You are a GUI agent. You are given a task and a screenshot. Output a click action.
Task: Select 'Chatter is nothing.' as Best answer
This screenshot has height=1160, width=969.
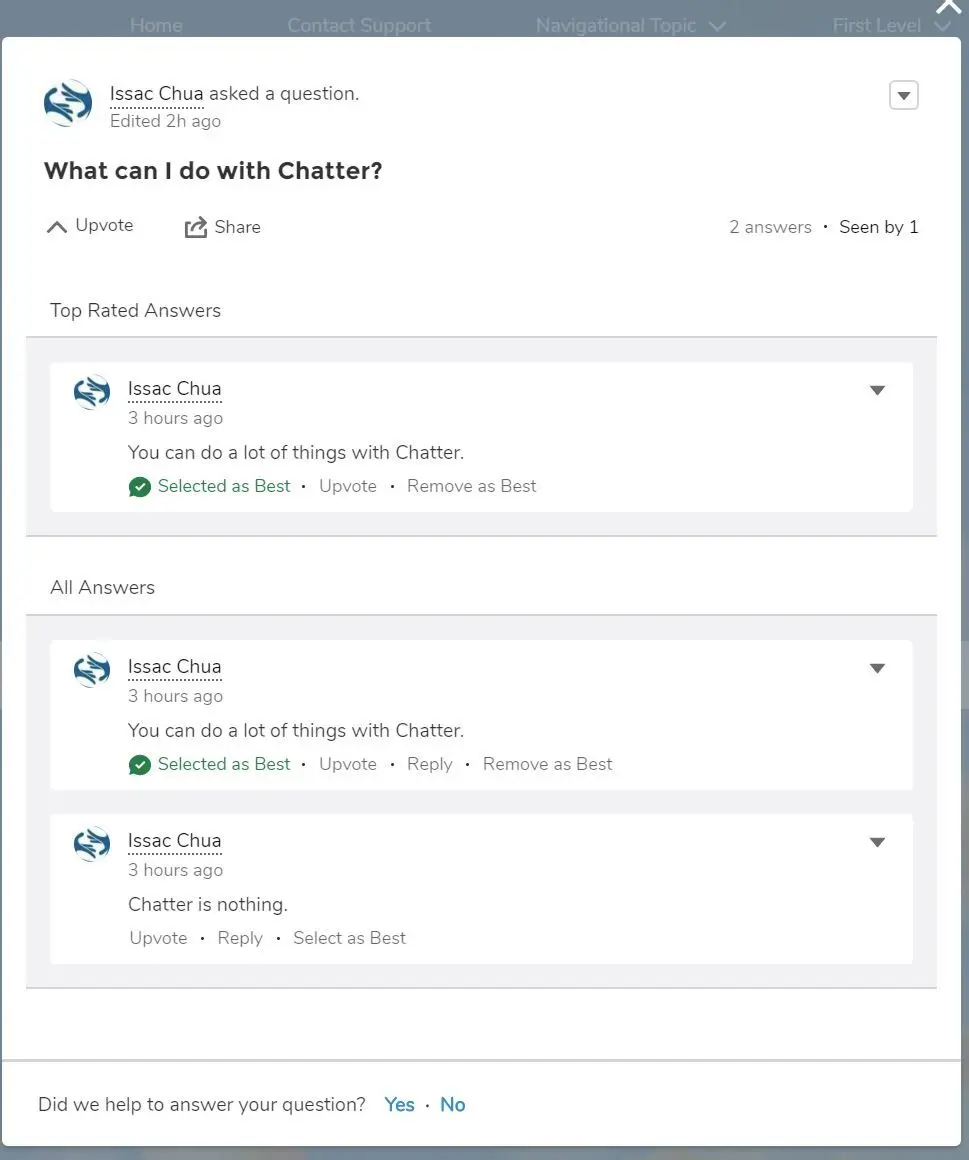coord(349,938)
